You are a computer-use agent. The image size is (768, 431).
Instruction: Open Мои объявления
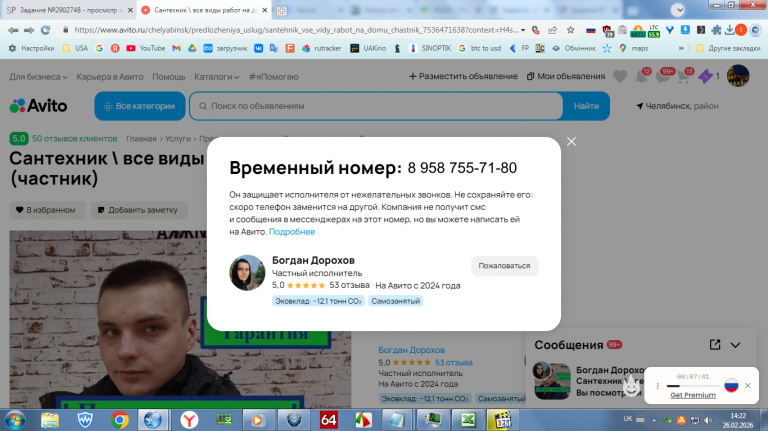pos(566,76)
